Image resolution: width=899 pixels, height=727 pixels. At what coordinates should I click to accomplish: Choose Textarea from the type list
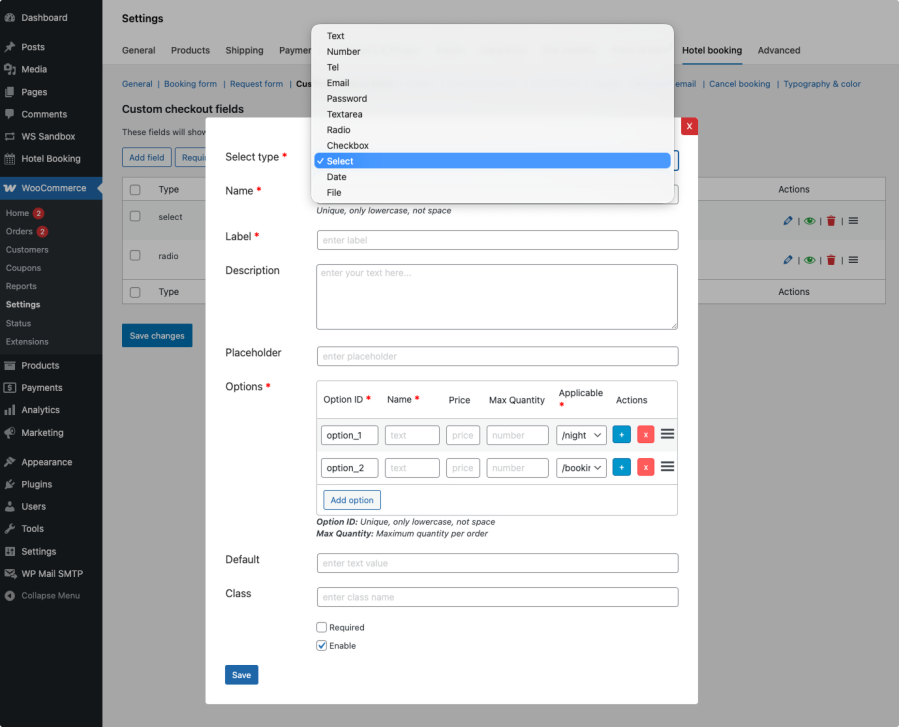344,114
